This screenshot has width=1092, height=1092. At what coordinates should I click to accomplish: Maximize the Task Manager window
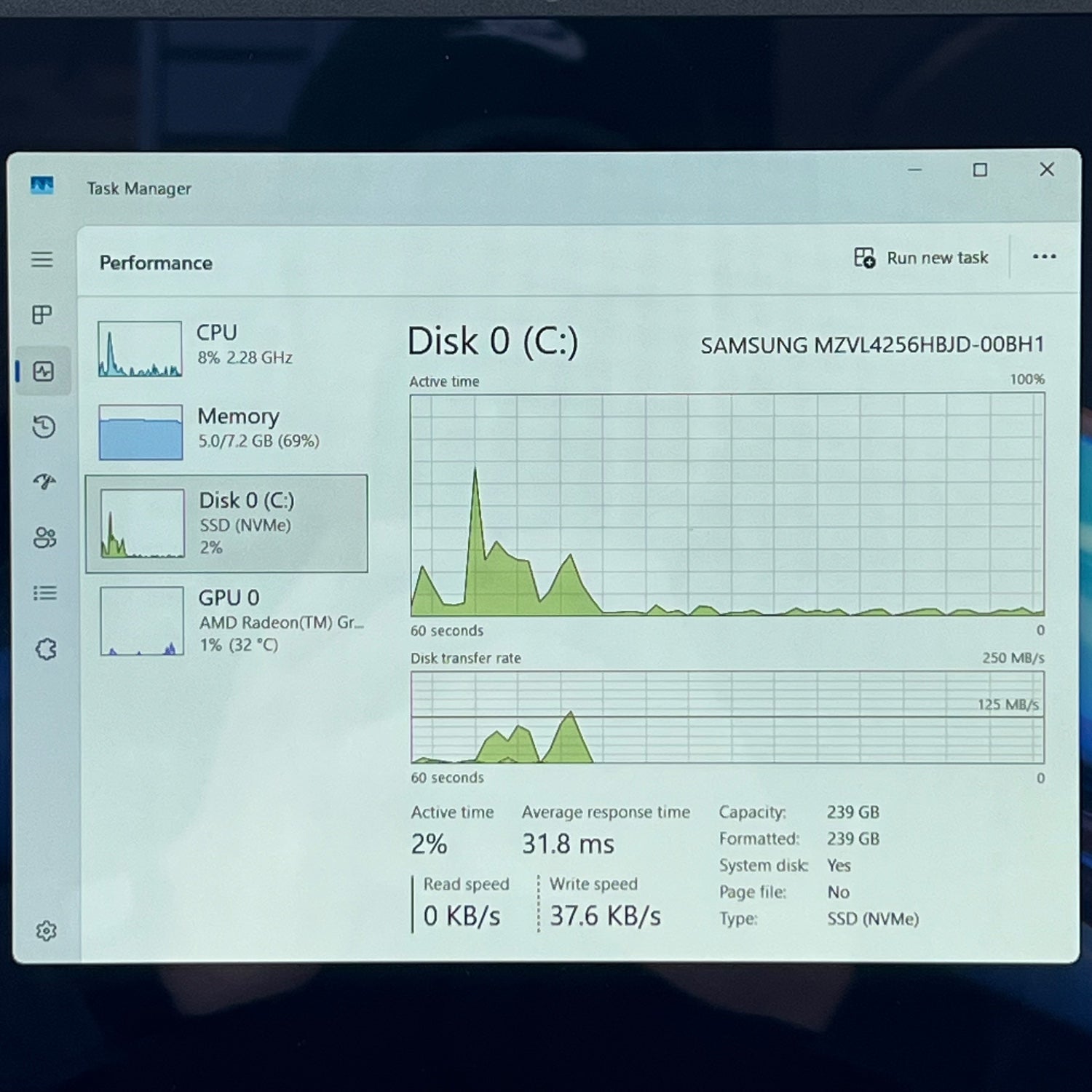tap(980, 170)
